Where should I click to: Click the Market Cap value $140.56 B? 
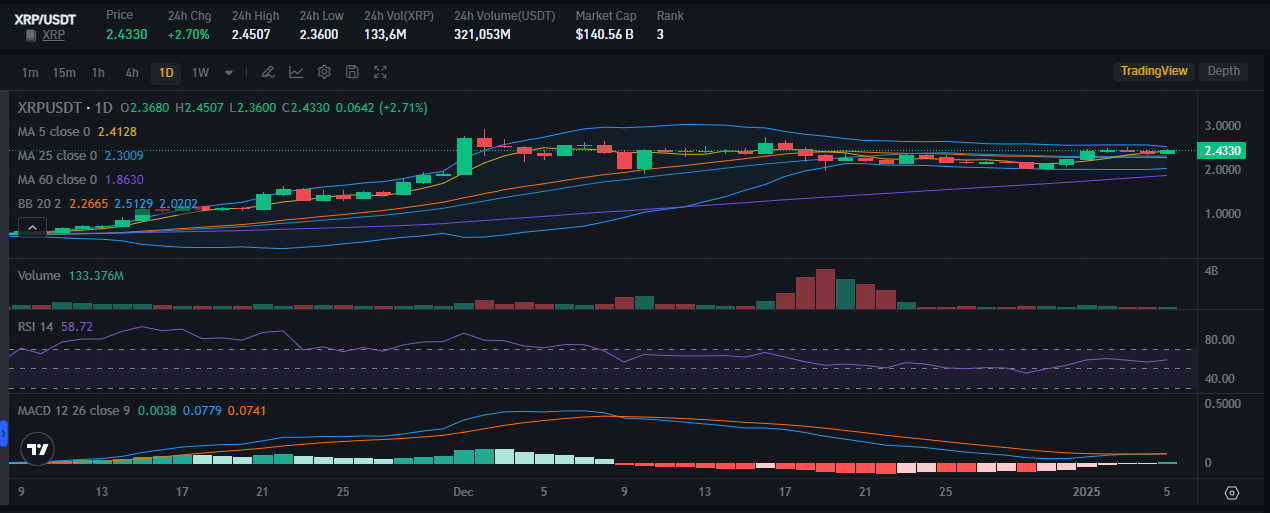(605, 35)
